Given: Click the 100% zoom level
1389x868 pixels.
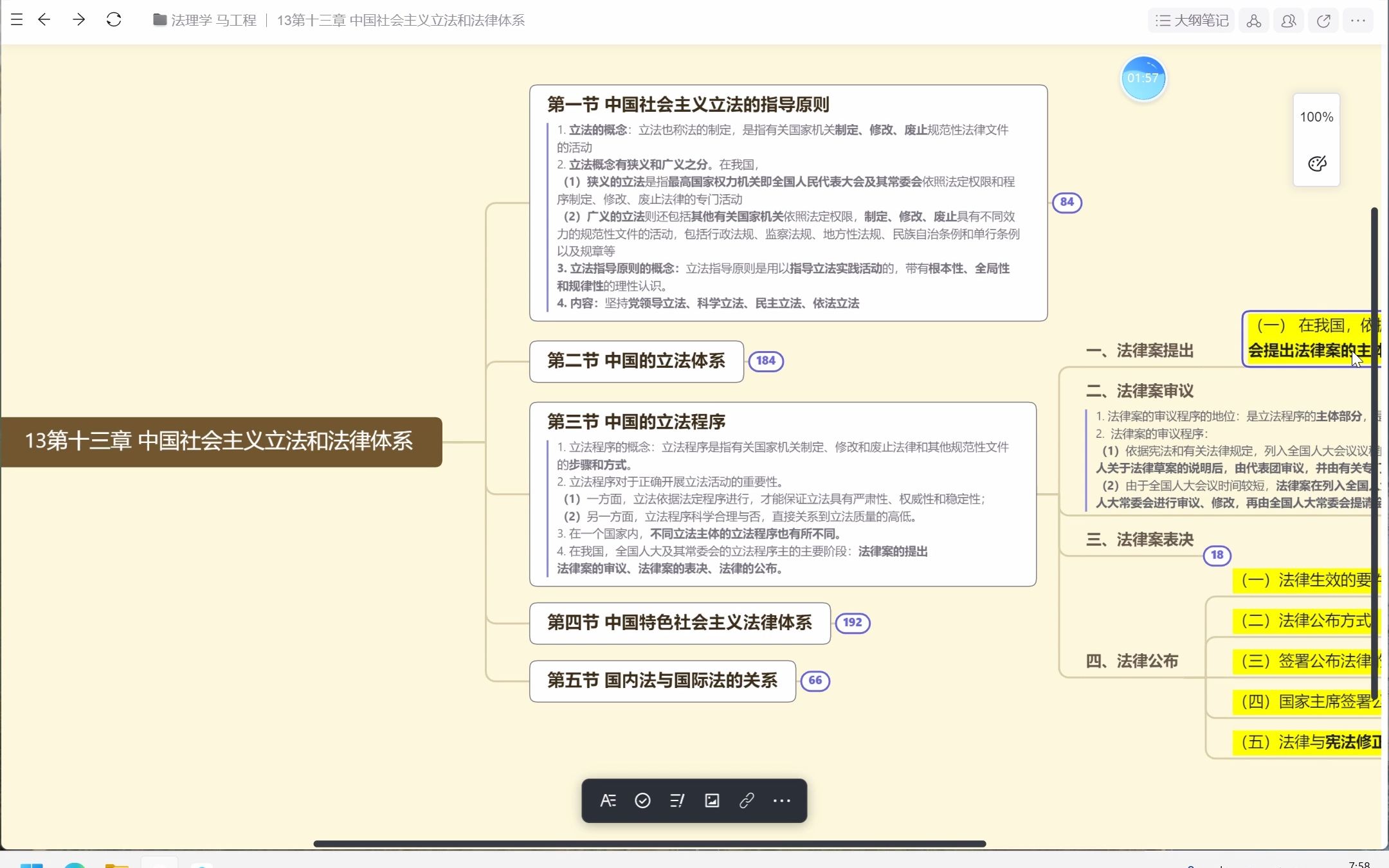Looking at the screenshot, I should (1316, 117).
